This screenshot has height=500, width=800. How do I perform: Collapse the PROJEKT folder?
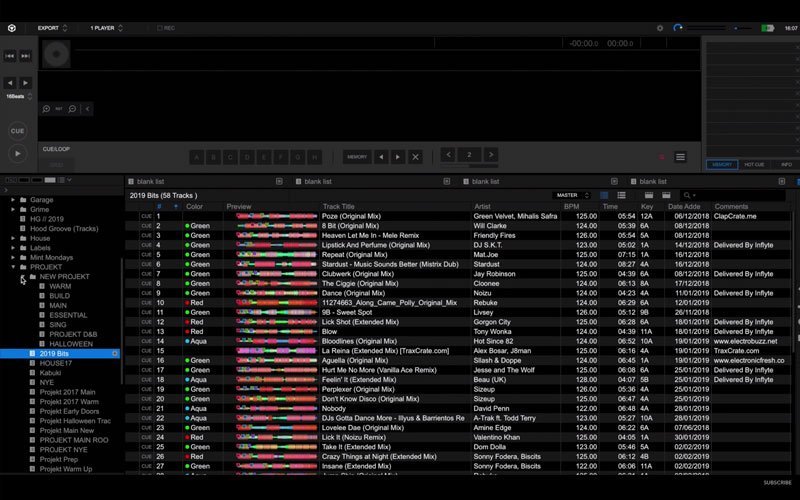[x=13, y=267]
